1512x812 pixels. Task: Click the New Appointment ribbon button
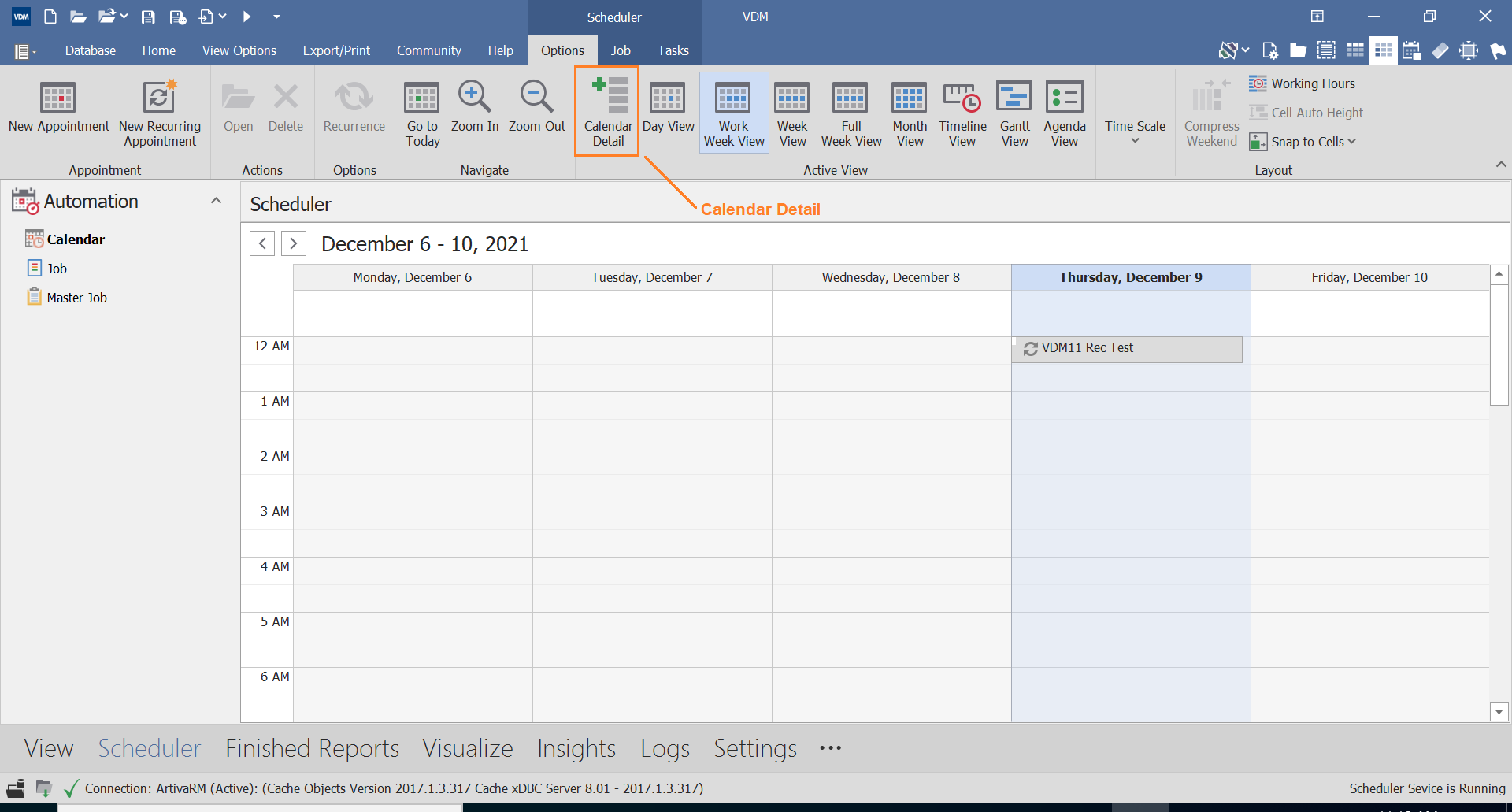[59, 108]
